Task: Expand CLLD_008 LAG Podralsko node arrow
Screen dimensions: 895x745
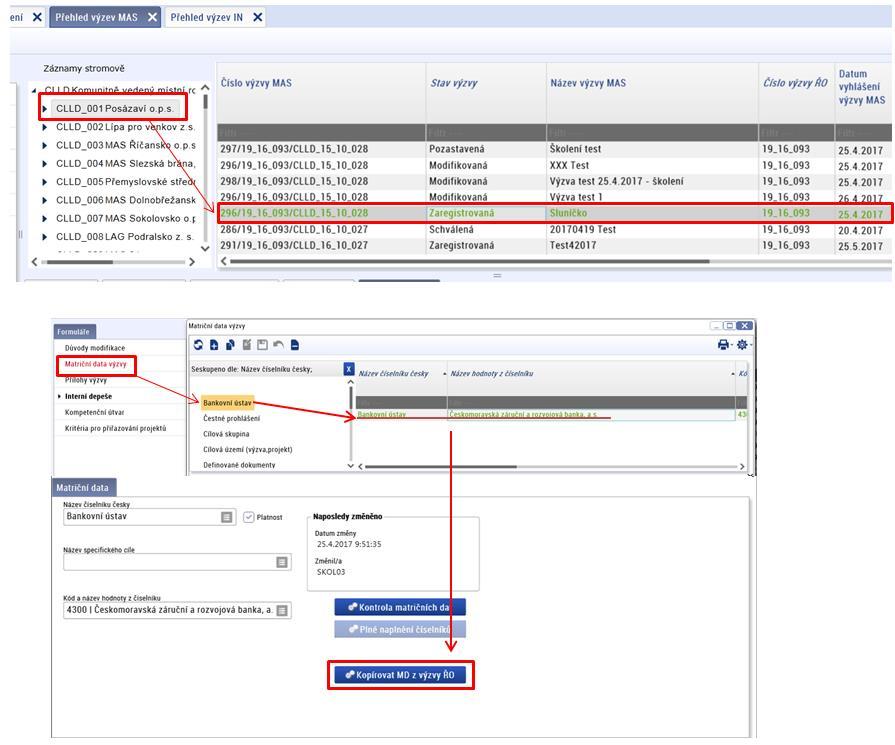Action: coord(45,236)
